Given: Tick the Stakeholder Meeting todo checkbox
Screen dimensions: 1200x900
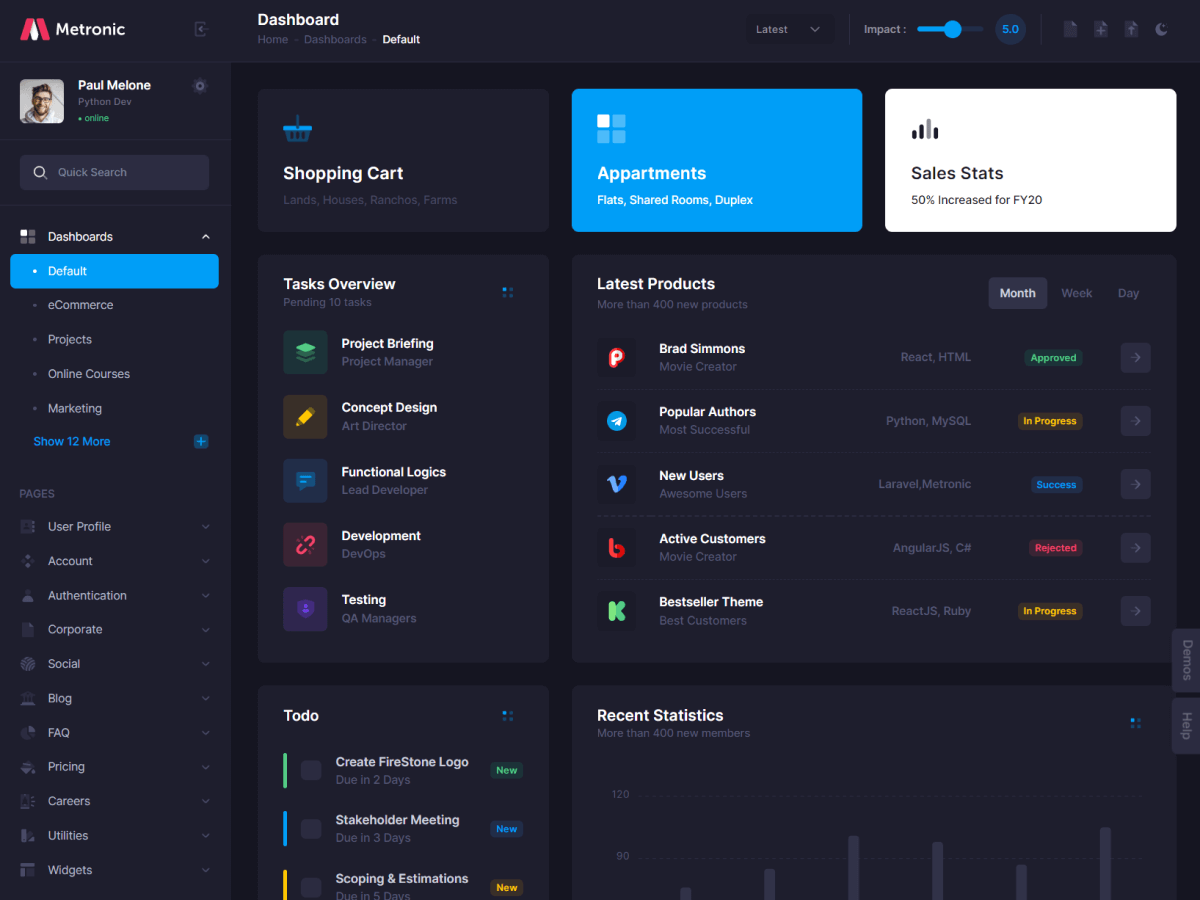Looking at the screenshot, I should click(x=311, y=829).
